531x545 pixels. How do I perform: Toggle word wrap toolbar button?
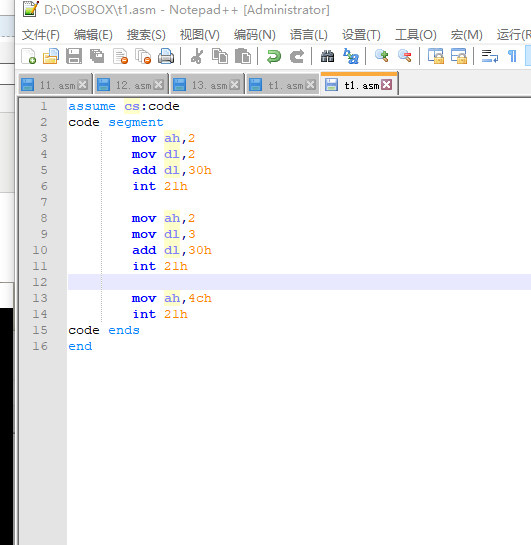click(x=489, y=56)
